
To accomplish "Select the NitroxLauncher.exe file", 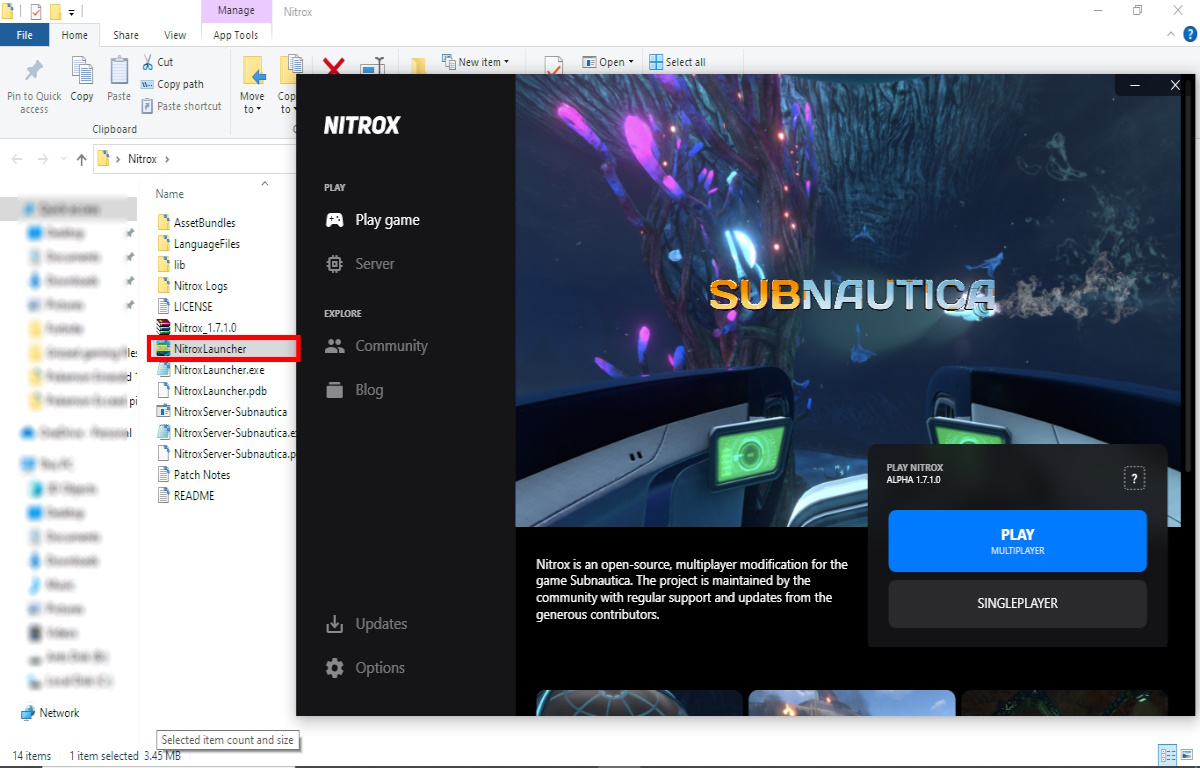I will [218, 370].
